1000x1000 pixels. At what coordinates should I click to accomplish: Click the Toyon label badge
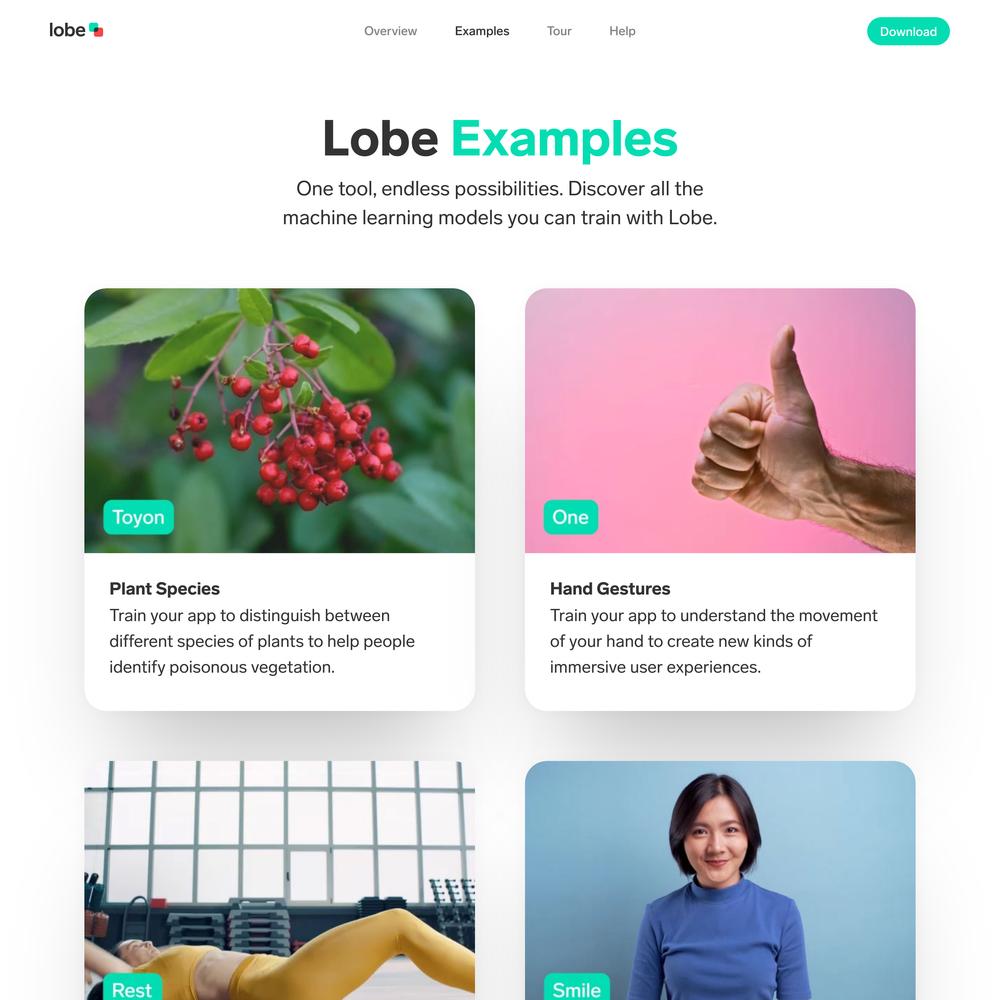[138, 517]
